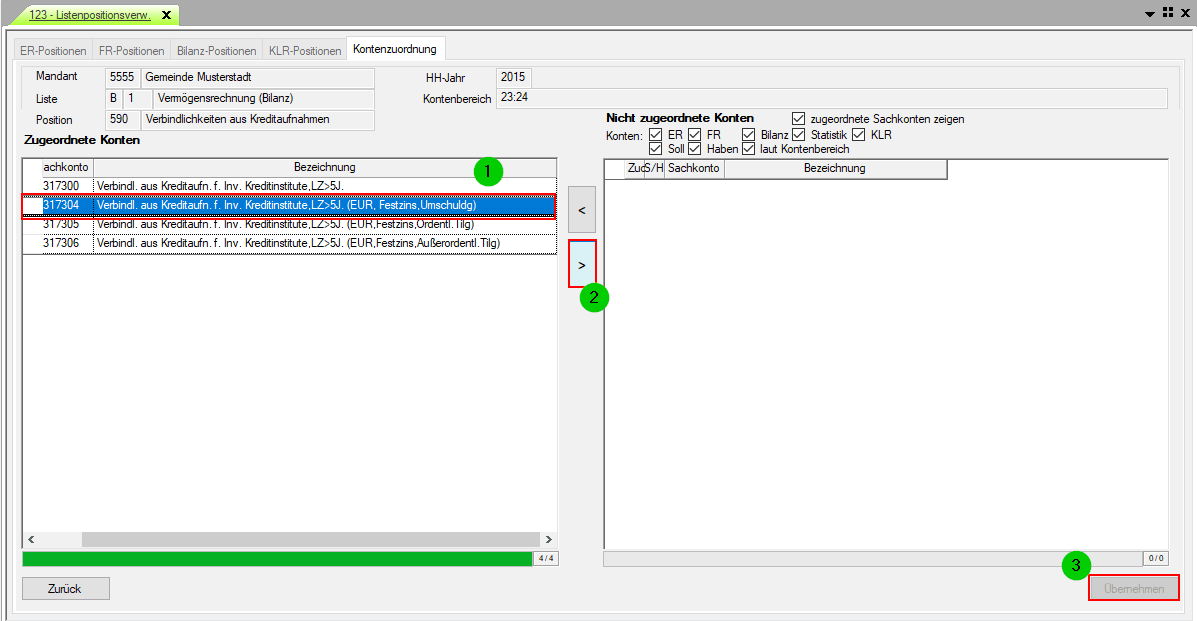Uncheck 'zugeordnete Sachkonten zeigen' checkbox

pyautogui.click(x=798, y=119)
